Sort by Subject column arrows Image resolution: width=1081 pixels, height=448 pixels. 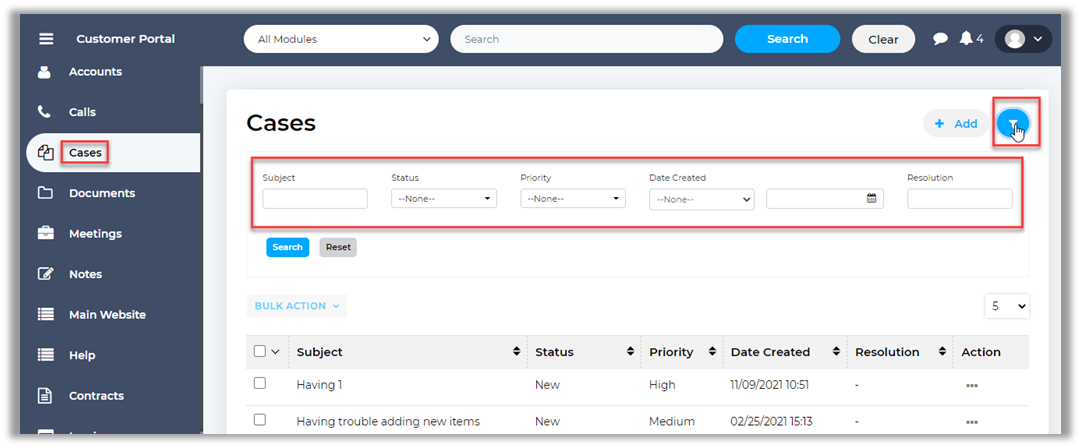[516, 352]
